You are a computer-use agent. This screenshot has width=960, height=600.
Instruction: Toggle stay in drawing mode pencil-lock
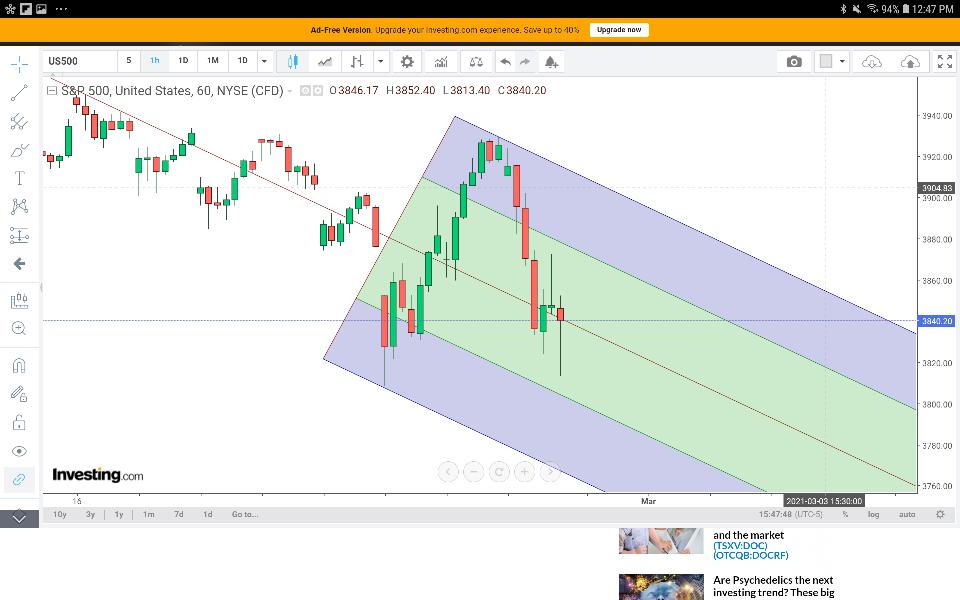pos(19,394)
